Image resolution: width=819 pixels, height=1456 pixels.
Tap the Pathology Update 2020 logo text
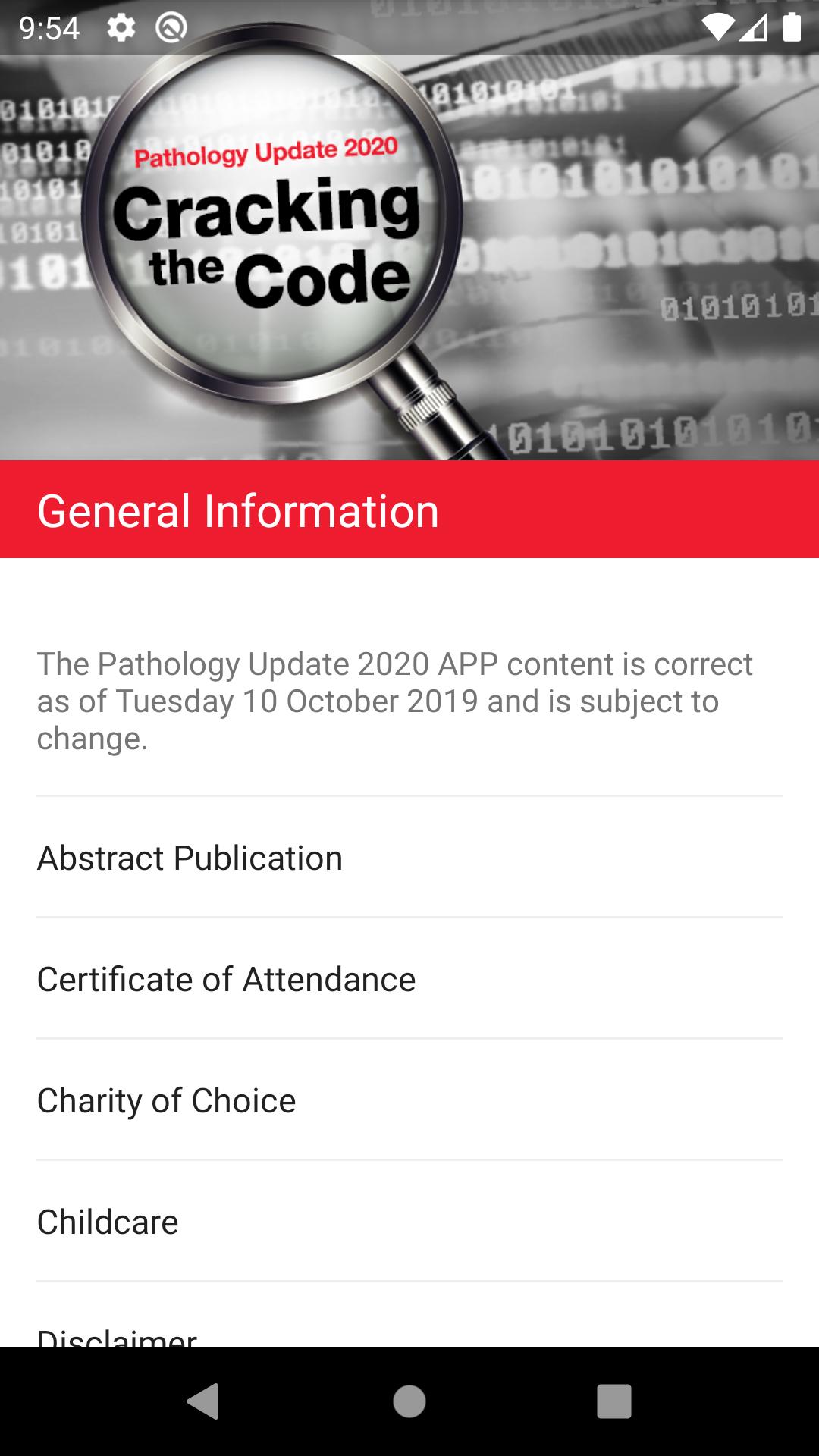click(x=265, y=152)
